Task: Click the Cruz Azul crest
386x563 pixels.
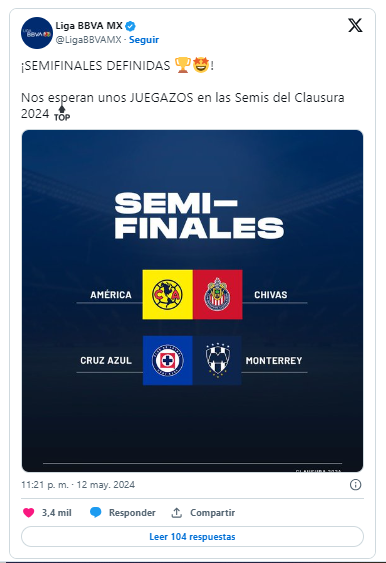Action: coord(168,360)
